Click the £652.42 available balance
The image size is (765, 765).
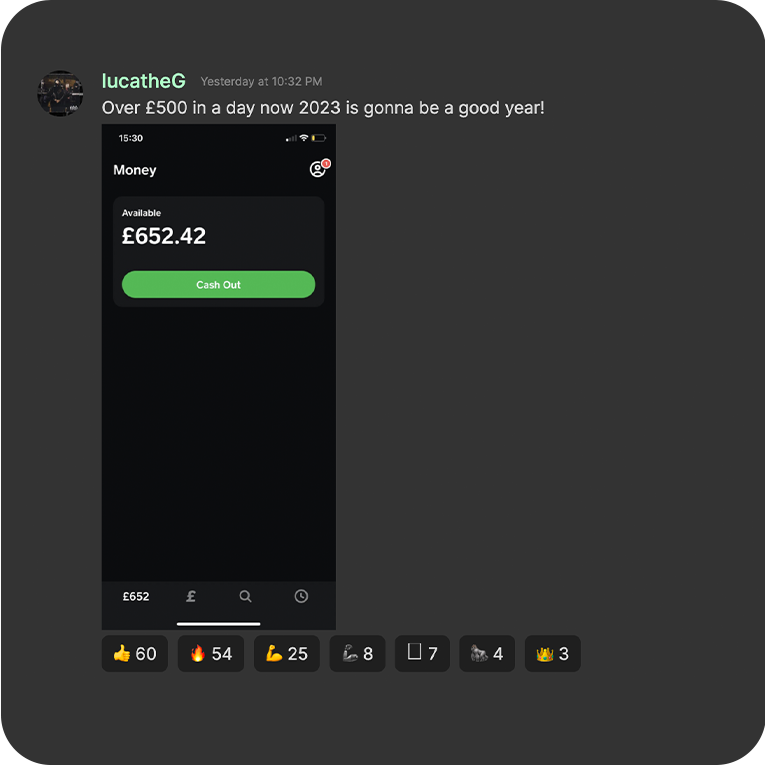tap(164, 236)
